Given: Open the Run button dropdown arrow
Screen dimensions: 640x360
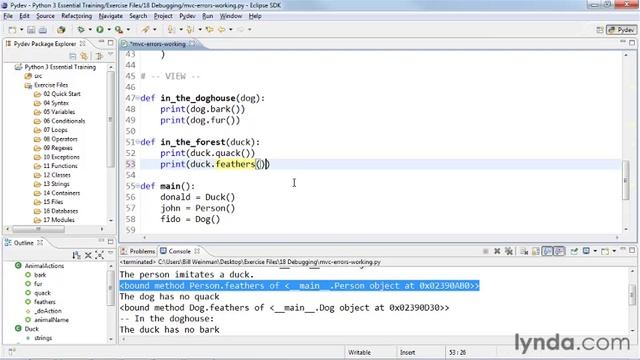Looking at the screenshot, I should point(109,29).
